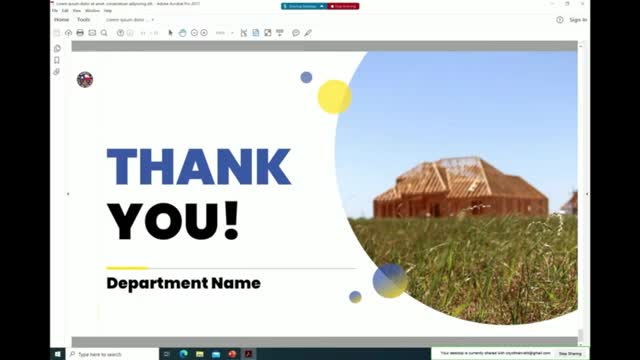Click the zoom percentage field
The image size is (640, 360).
[220, 33]
